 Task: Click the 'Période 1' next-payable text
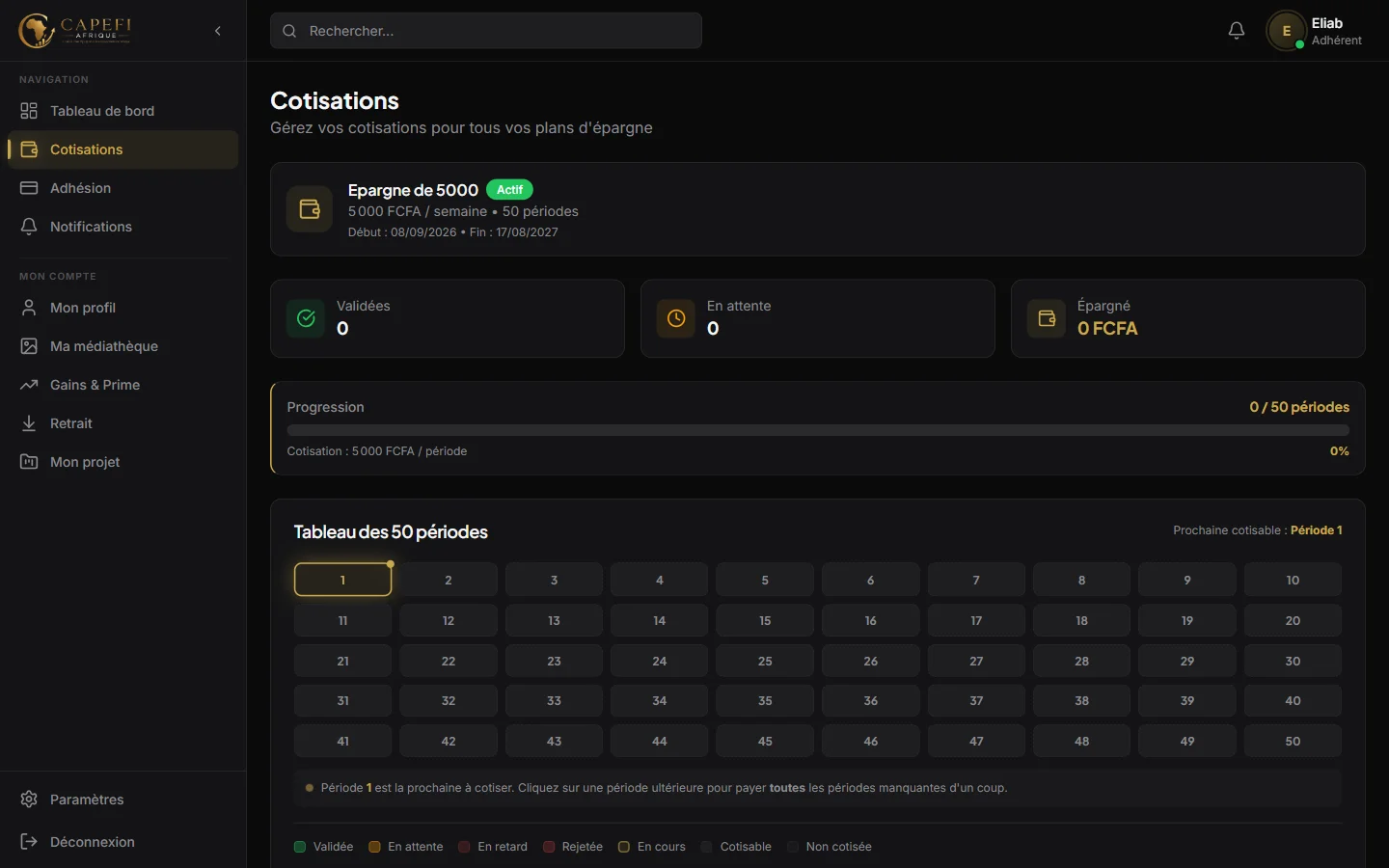click(x=1317, y=530)
